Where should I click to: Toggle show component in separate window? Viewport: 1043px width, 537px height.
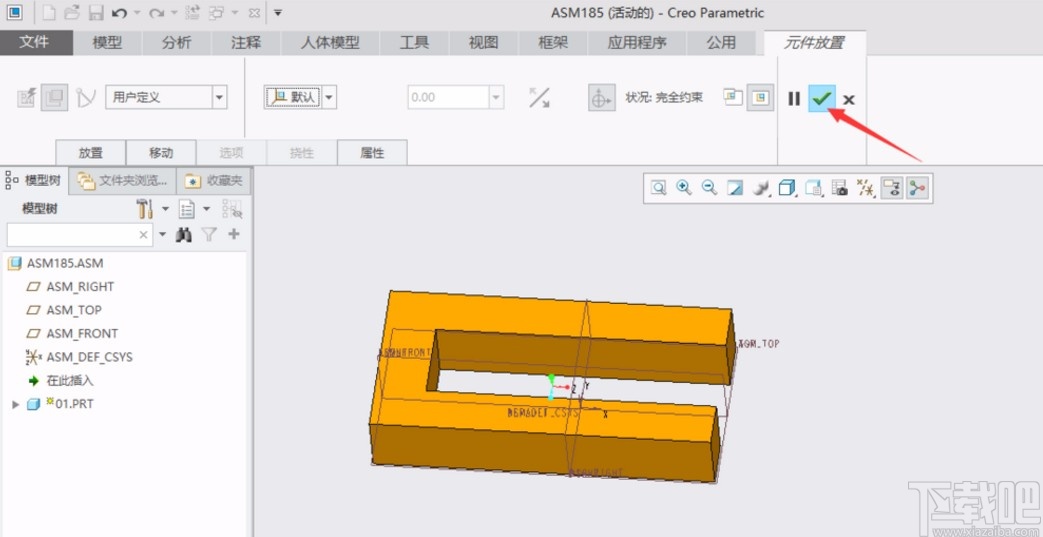coord(733,97)
